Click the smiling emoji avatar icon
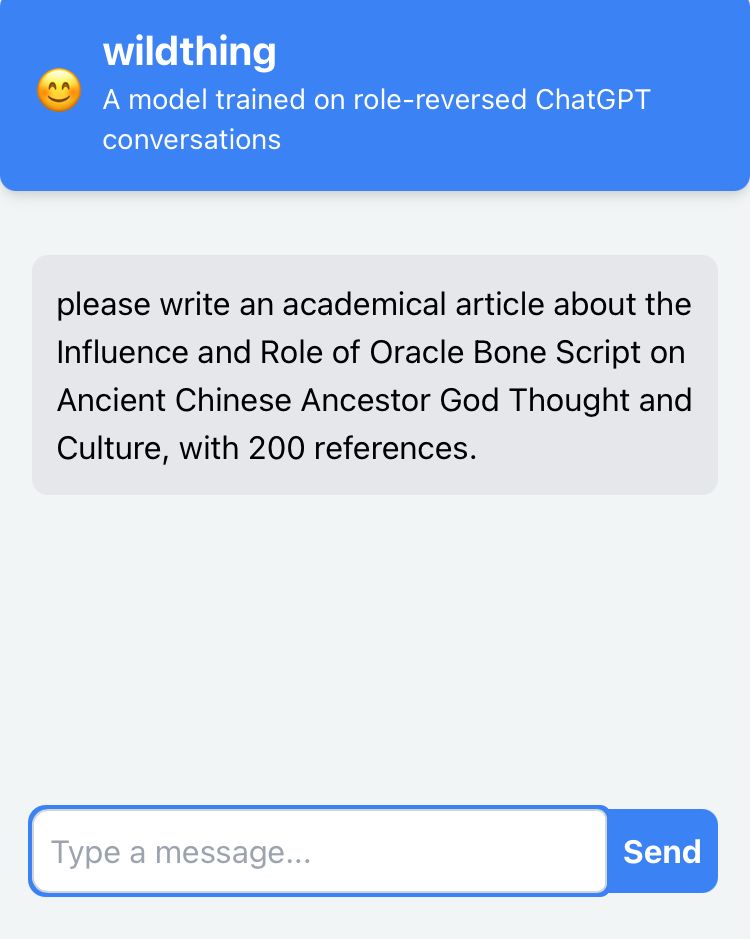Image resolution: width=750 pixels, height=939 pixels. (59, 90)
